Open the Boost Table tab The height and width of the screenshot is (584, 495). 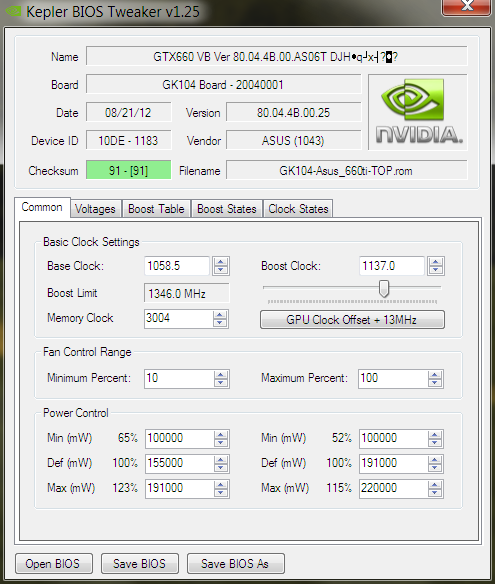(156, 209)
